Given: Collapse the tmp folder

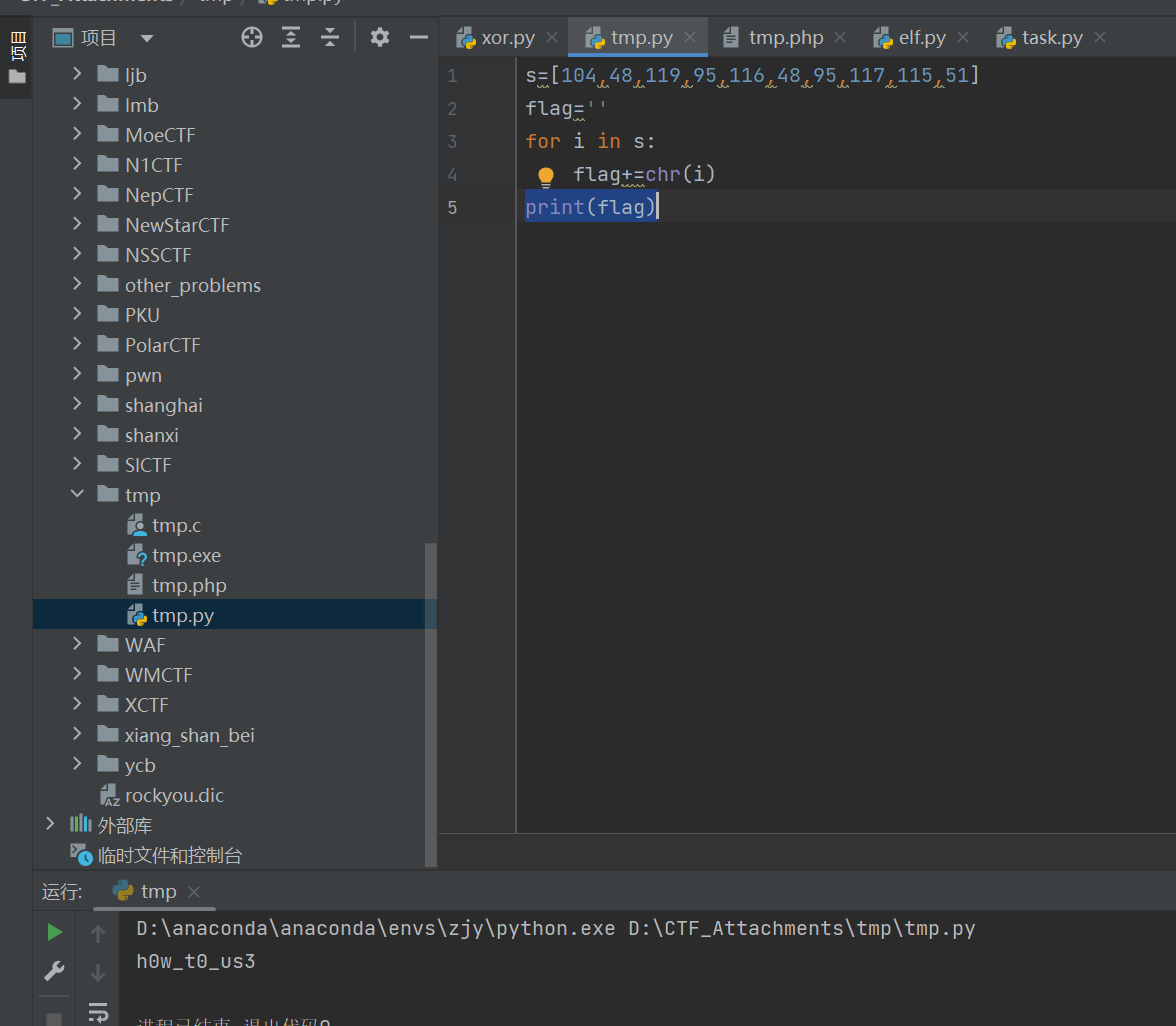Looking at the screenshot, I should point(78,495).
